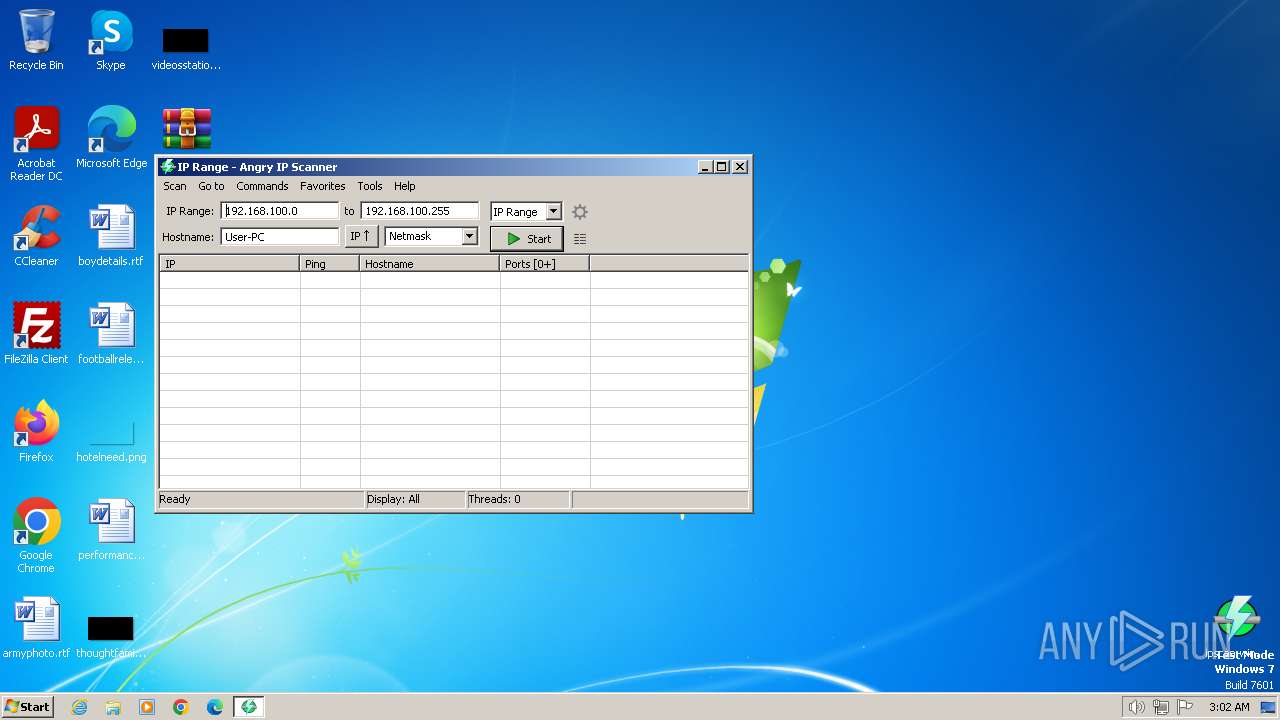Open the Skype desktop shortcut
Viewport: 1280px width, 720px height.
point(111,40)
